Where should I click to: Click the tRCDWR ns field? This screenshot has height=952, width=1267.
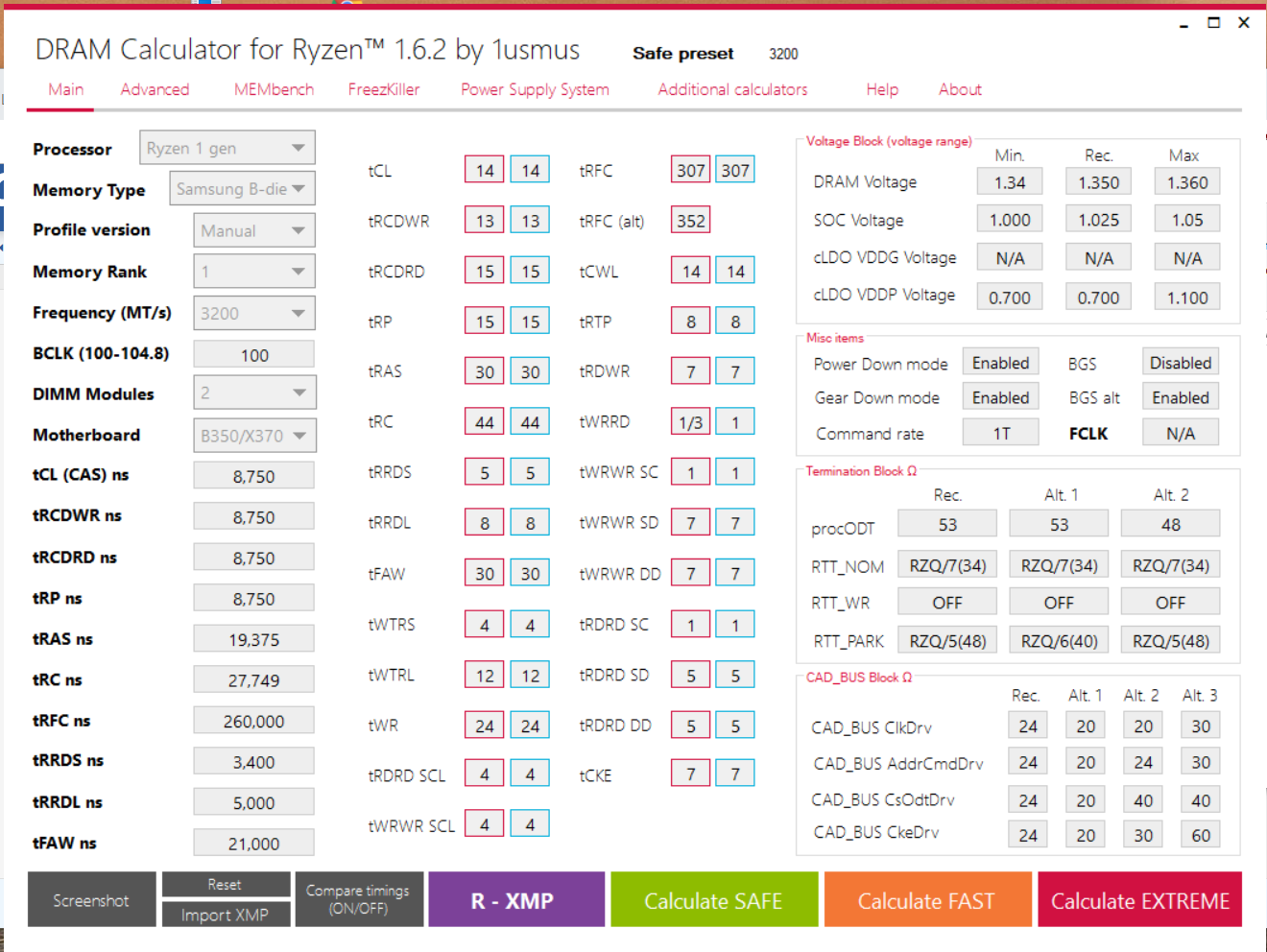point(254,516)
